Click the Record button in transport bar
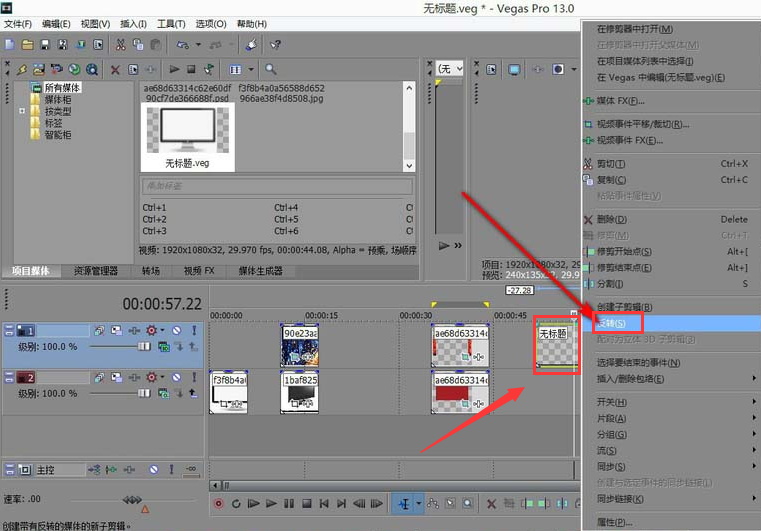 219,503
